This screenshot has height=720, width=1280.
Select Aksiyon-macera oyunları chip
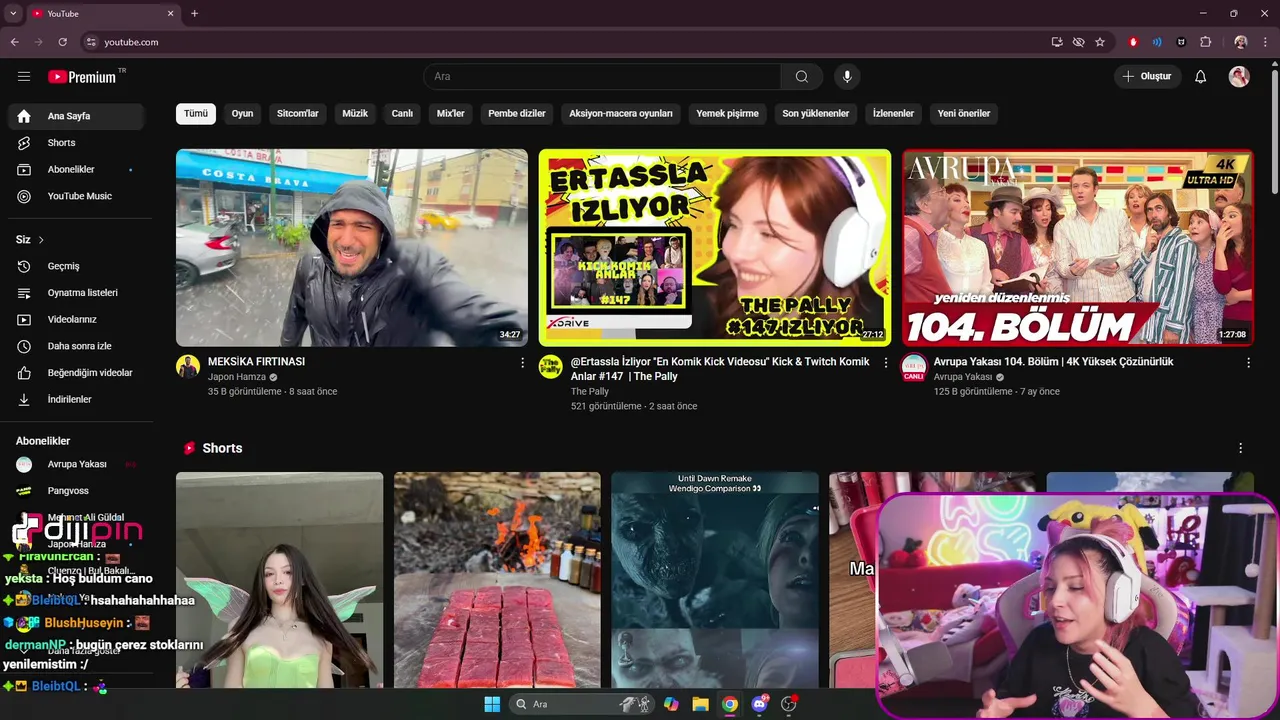[x=621, y=114]
